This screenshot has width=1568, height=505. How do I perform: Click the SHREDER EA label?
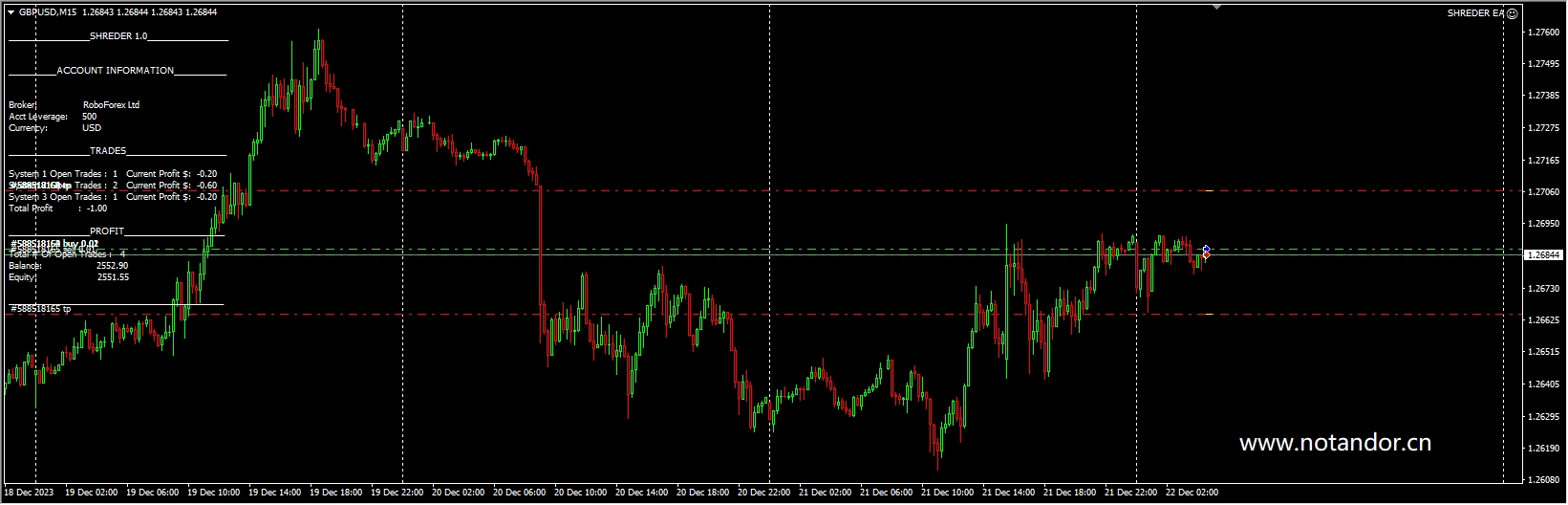[1475, 13]
